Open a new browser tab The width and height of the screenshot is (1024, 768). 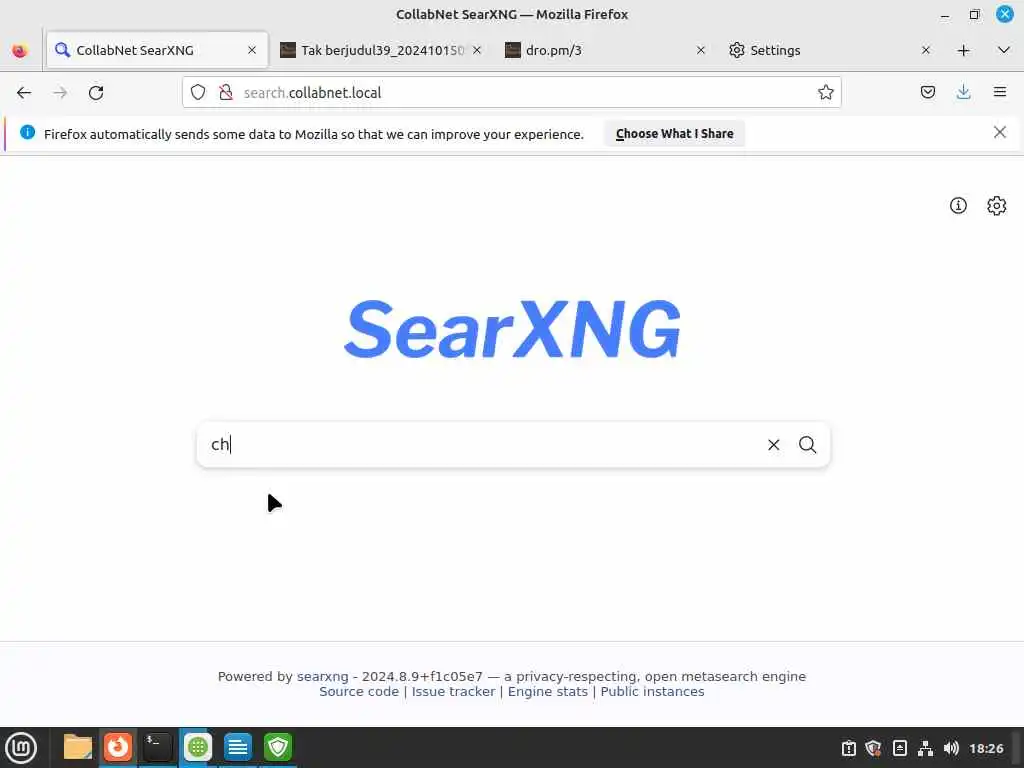coord(963,50)
